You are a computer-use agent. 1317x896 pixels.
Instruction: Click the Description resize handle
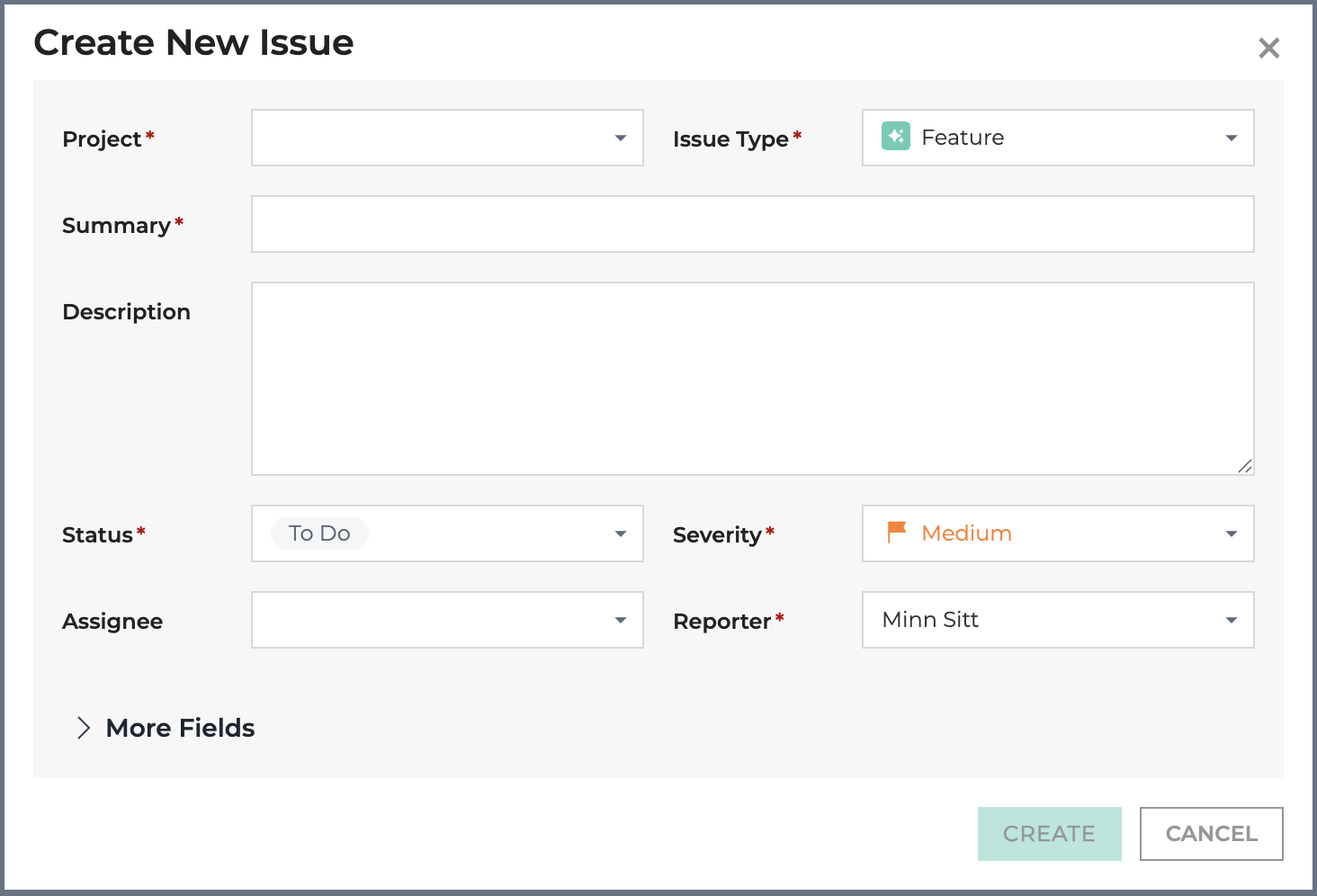1244,465
